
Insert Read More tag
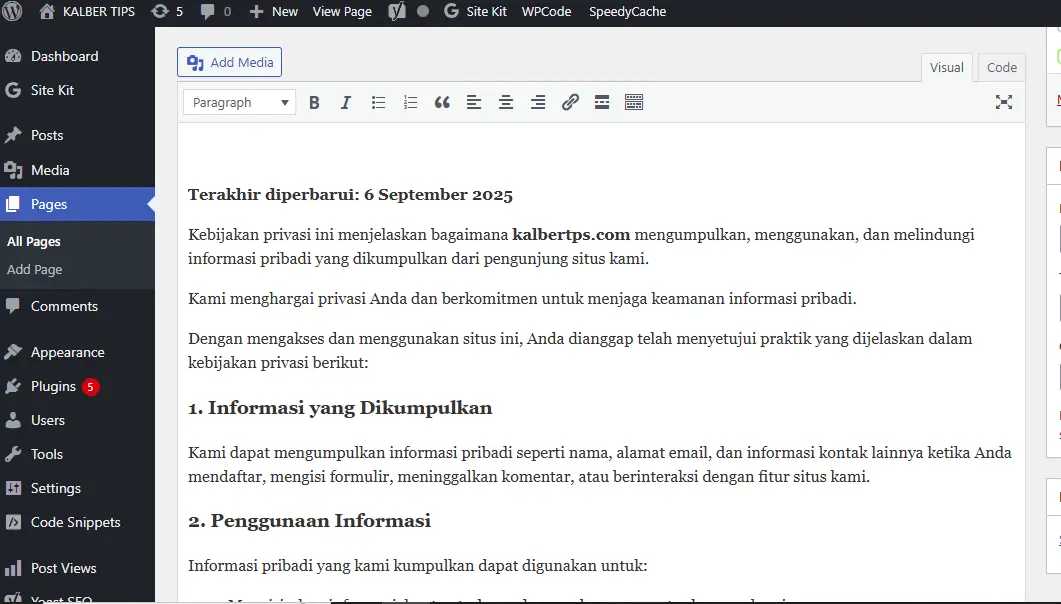602,102
